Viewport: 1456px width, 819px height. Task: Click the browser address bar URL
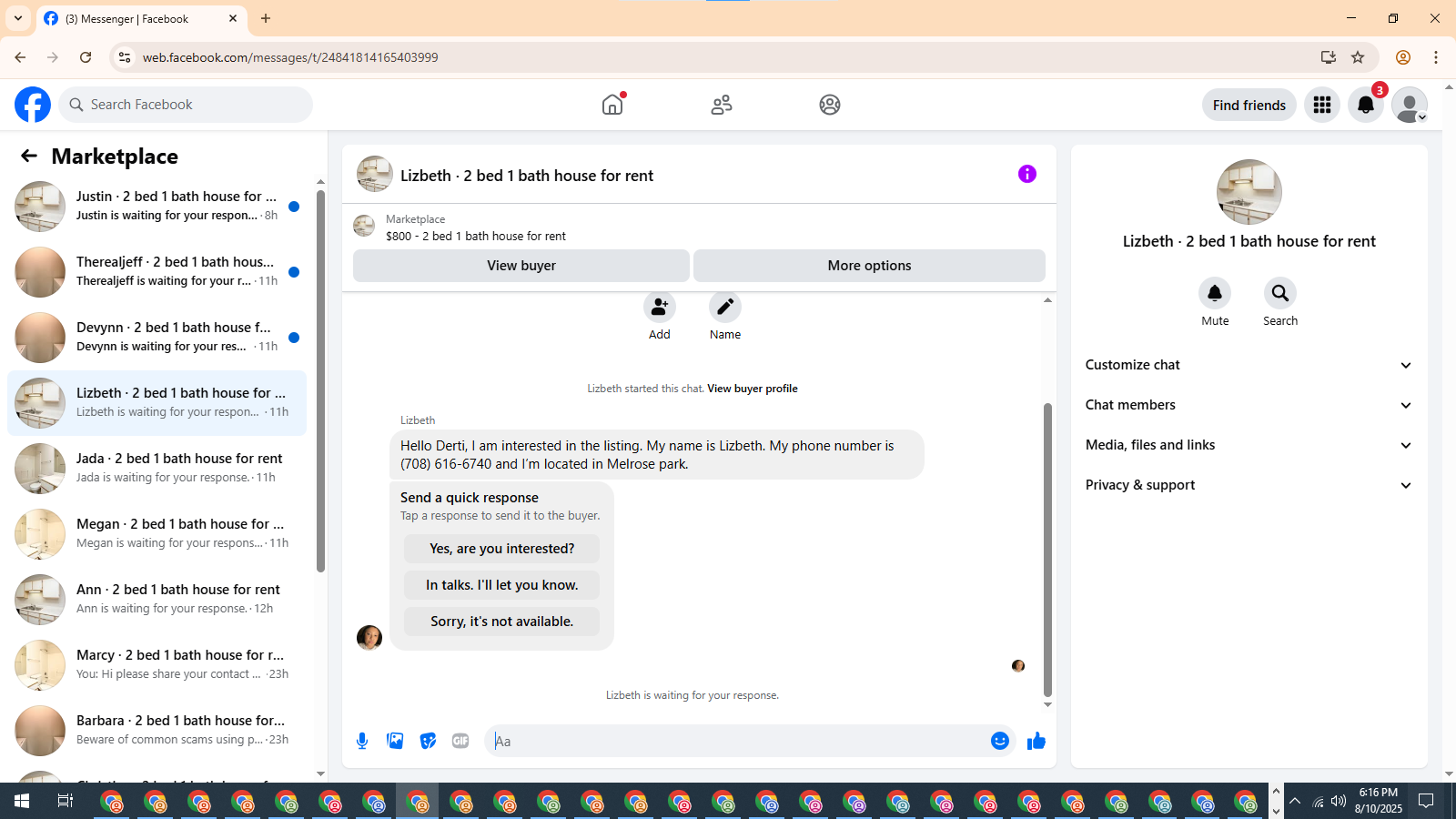pyautogui.click(x=290, y=57)
